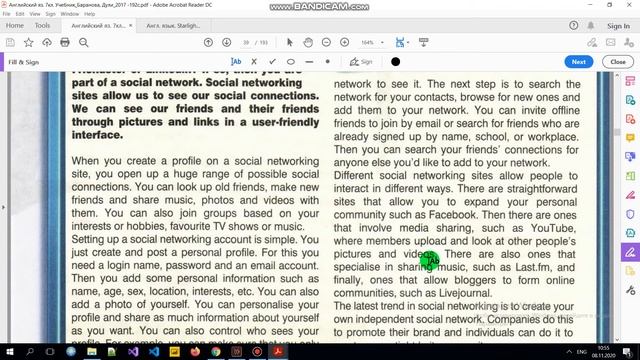Open the Edit menu
Image resolution: width=640 pixels, height=360 pixels.
pyautogui.click(x=20, y=14)
